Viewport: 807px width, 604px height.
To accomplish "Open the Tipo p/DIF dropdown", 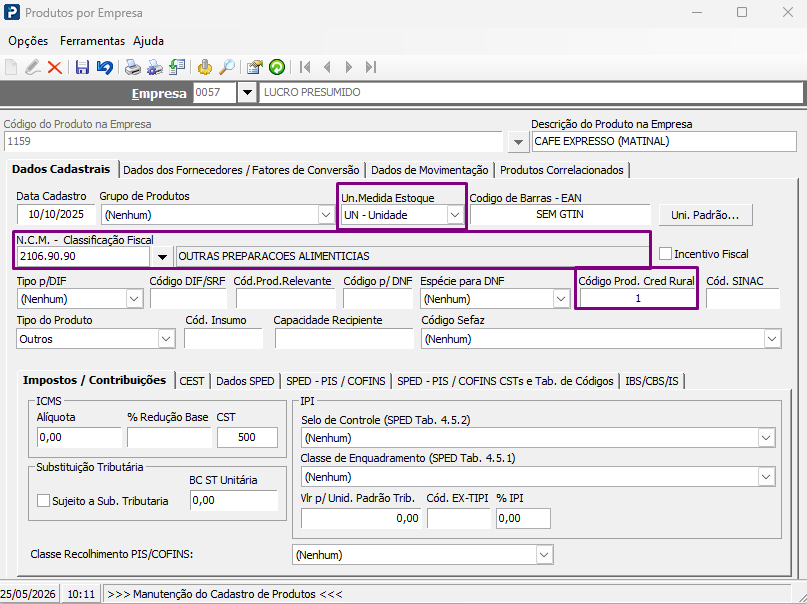I will pyautogui.click(x=134, y=299).
